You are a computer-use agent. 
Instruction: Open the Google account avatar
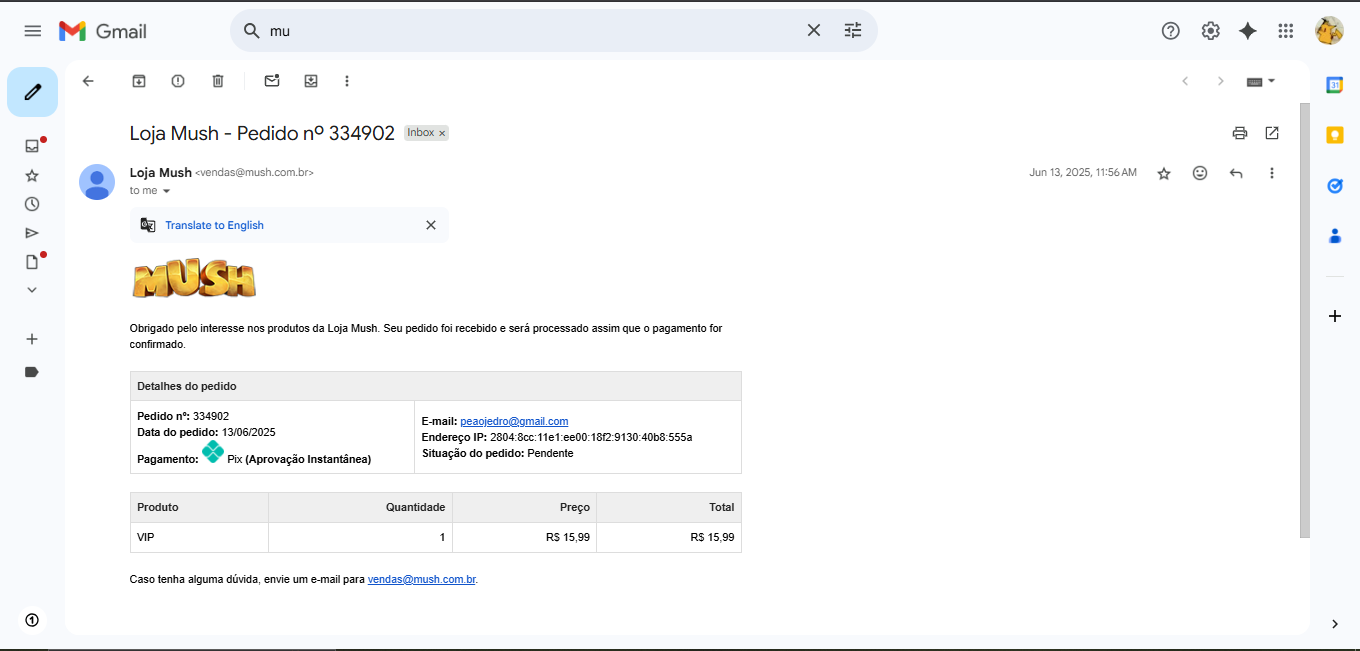1329,31
